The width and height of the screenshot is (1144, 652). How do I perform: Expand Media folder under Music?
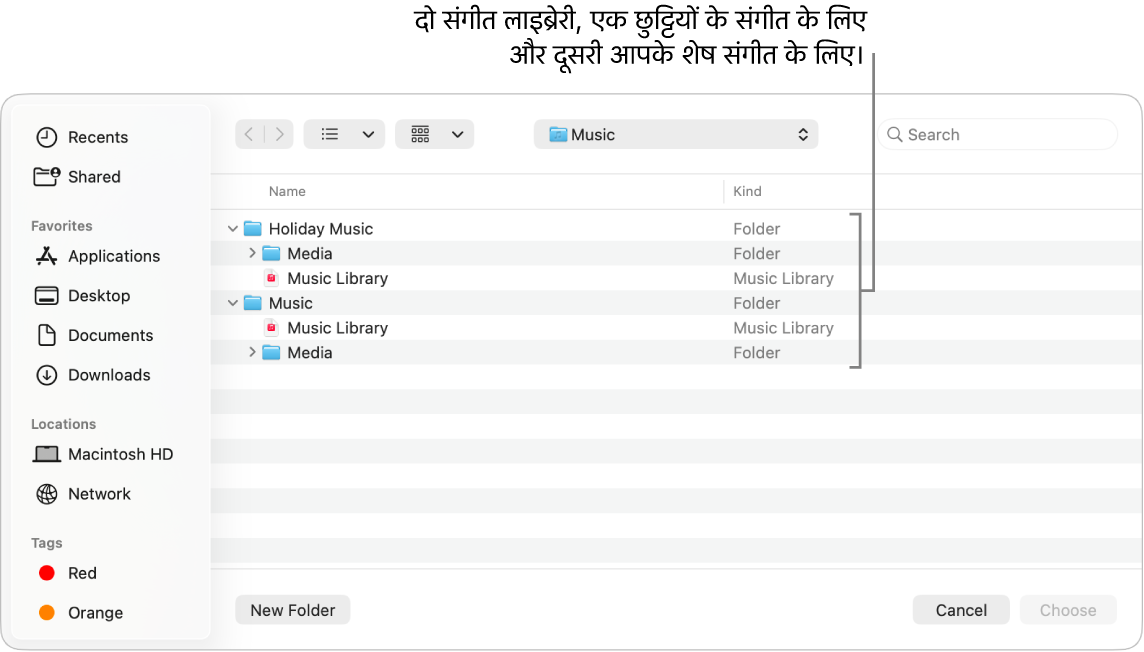coord(252,352)
